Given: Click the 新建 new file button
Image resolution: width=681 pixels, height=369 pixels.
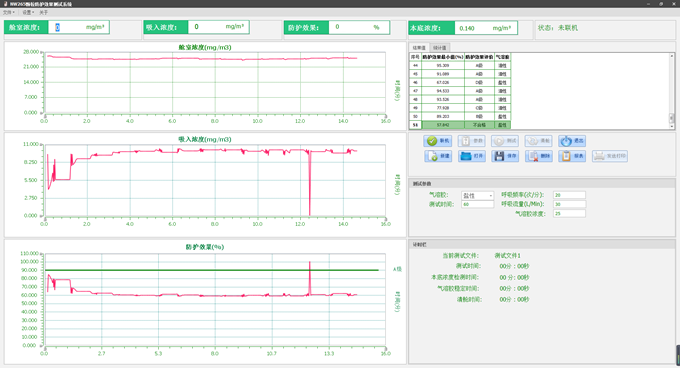Looking at the screenshot, I should pos(438,156).
